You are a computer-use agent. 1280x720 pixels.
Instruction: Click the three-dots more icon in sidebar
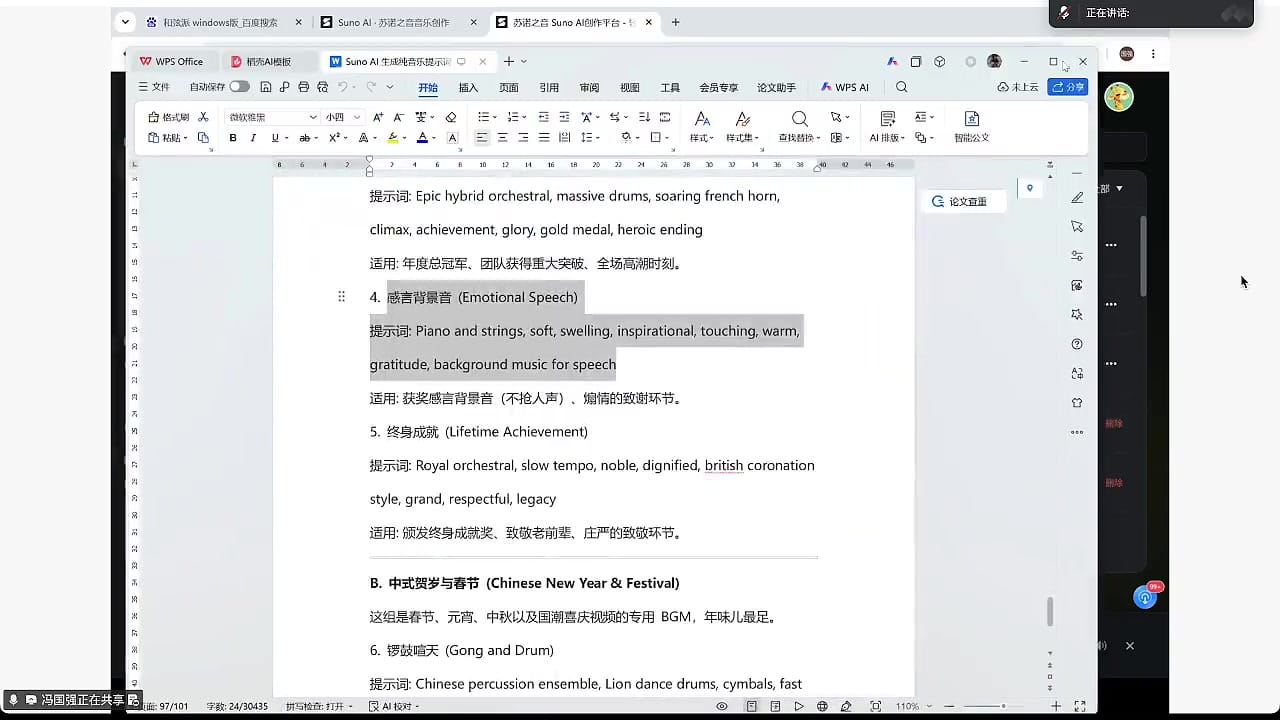tap(1077, 432)
